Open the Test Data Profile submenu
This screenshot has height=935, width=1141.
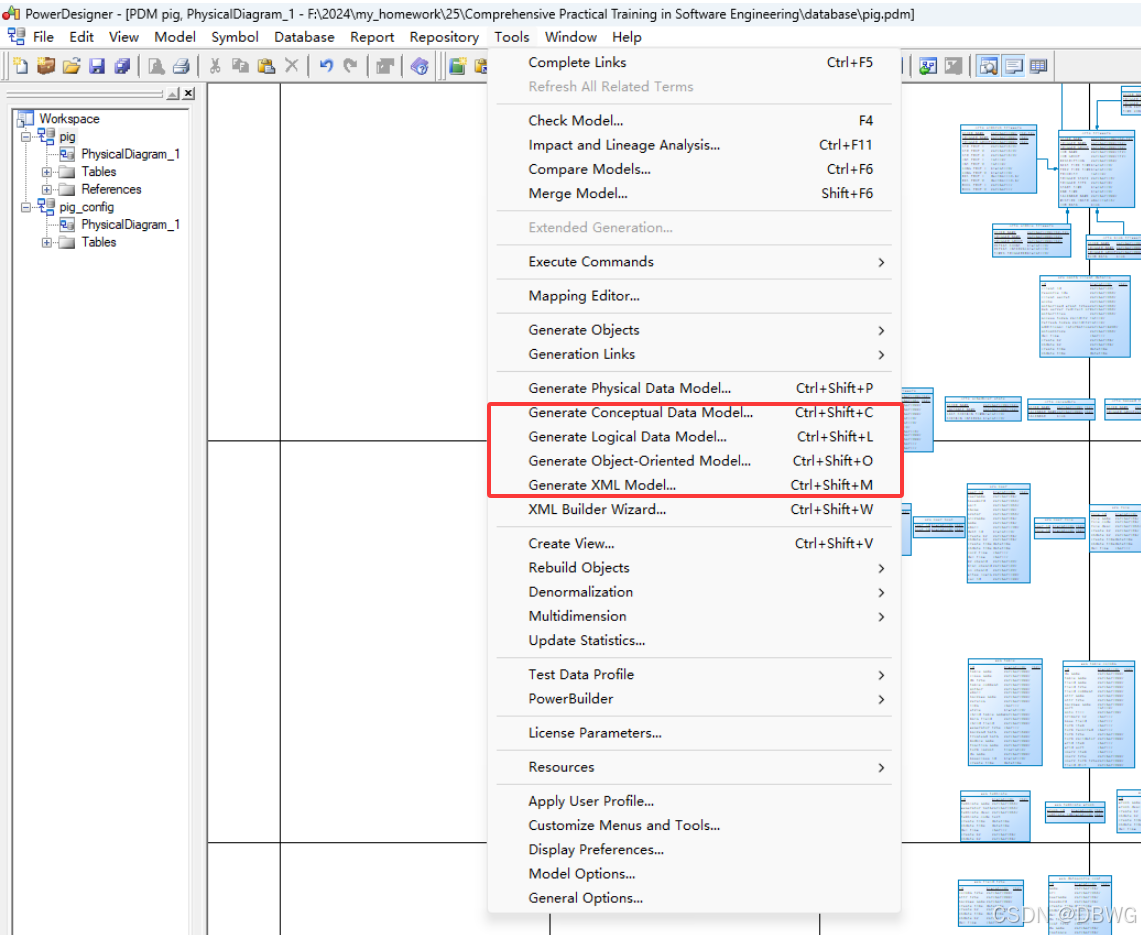[693, 675]
